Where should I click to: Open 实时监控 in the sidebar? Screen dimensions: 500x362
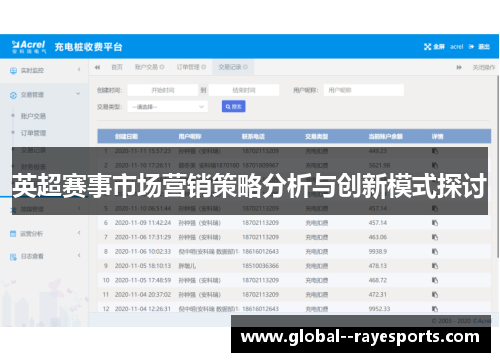[32, 70]
